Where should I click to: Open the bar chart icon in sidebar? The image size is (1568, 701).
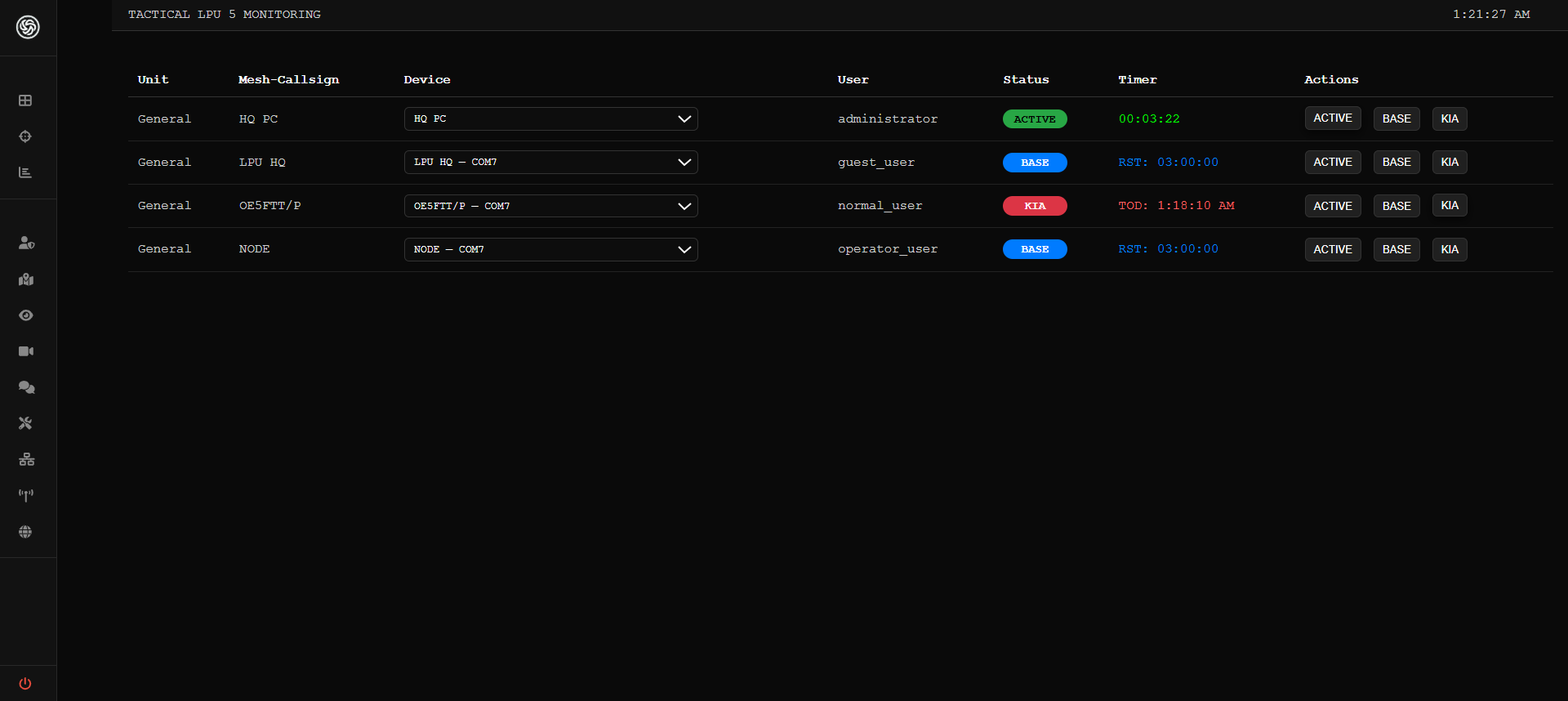pyautogui.click(x=25, y=172)
